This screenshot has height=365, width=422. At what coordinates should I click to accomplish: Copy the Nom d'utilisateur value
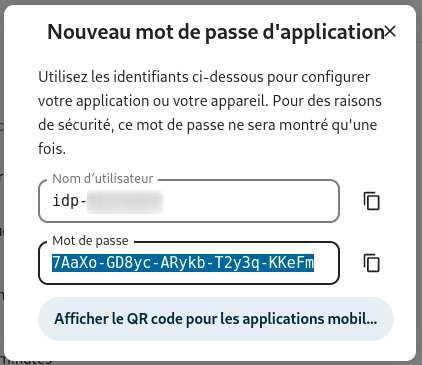tap(371, 201)
